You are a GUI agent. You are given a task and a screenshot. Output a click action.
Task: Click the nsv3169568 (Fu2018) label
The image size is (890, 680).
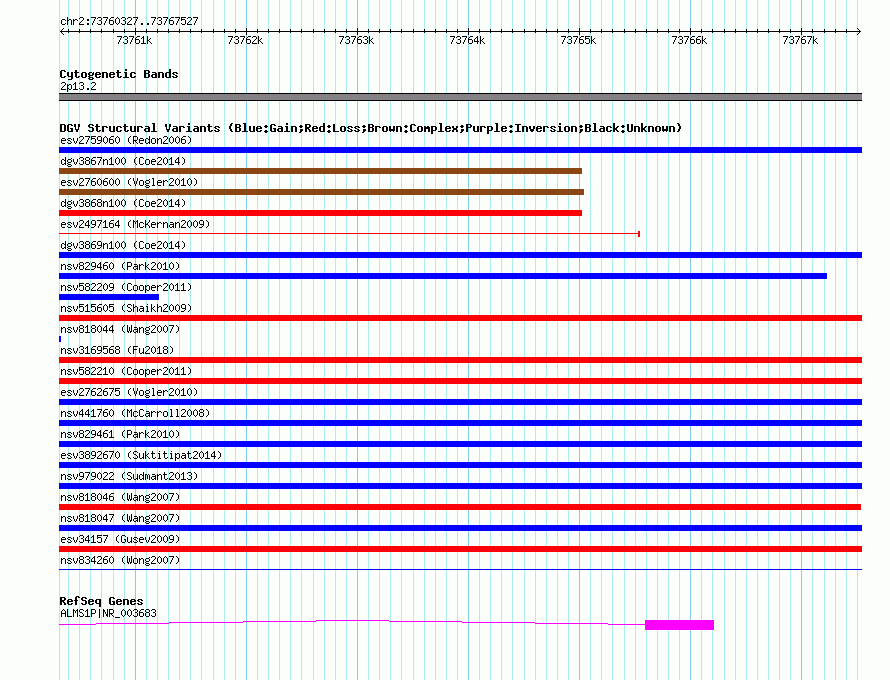tap(117, 350)
